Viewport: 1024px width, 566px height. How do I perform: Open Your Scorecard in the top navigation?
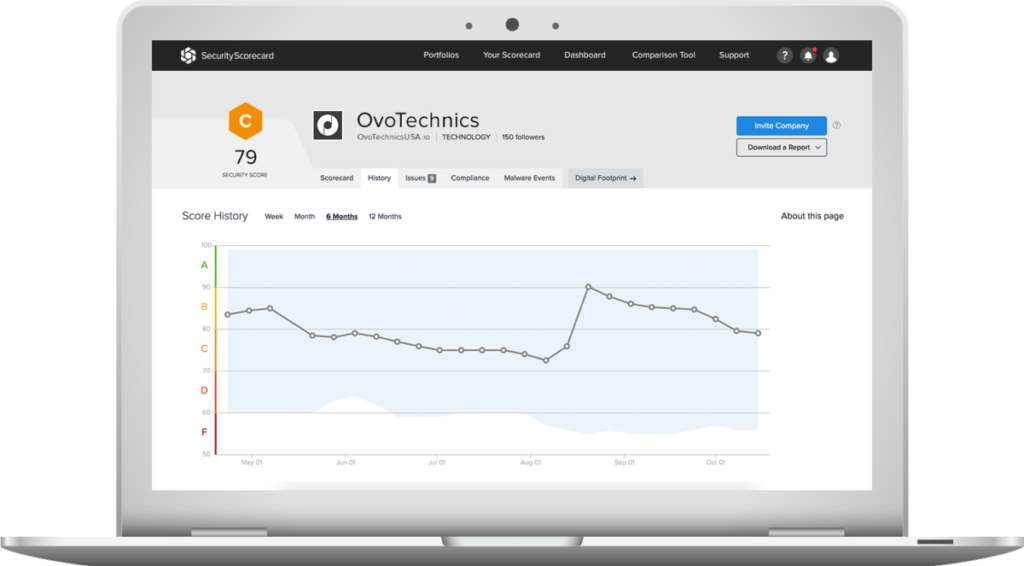click(x=511, y=55)
